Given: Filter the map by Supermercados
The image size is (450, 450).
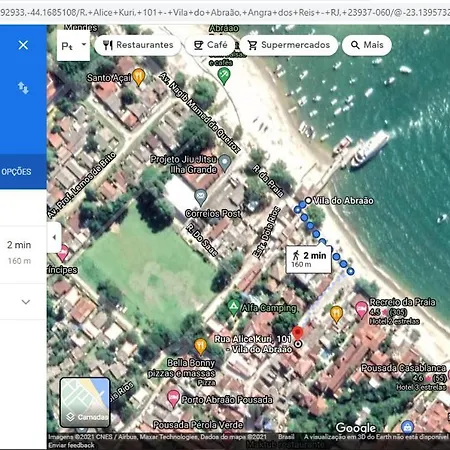Looking at the screenshot, I should [x=288, y=45].
